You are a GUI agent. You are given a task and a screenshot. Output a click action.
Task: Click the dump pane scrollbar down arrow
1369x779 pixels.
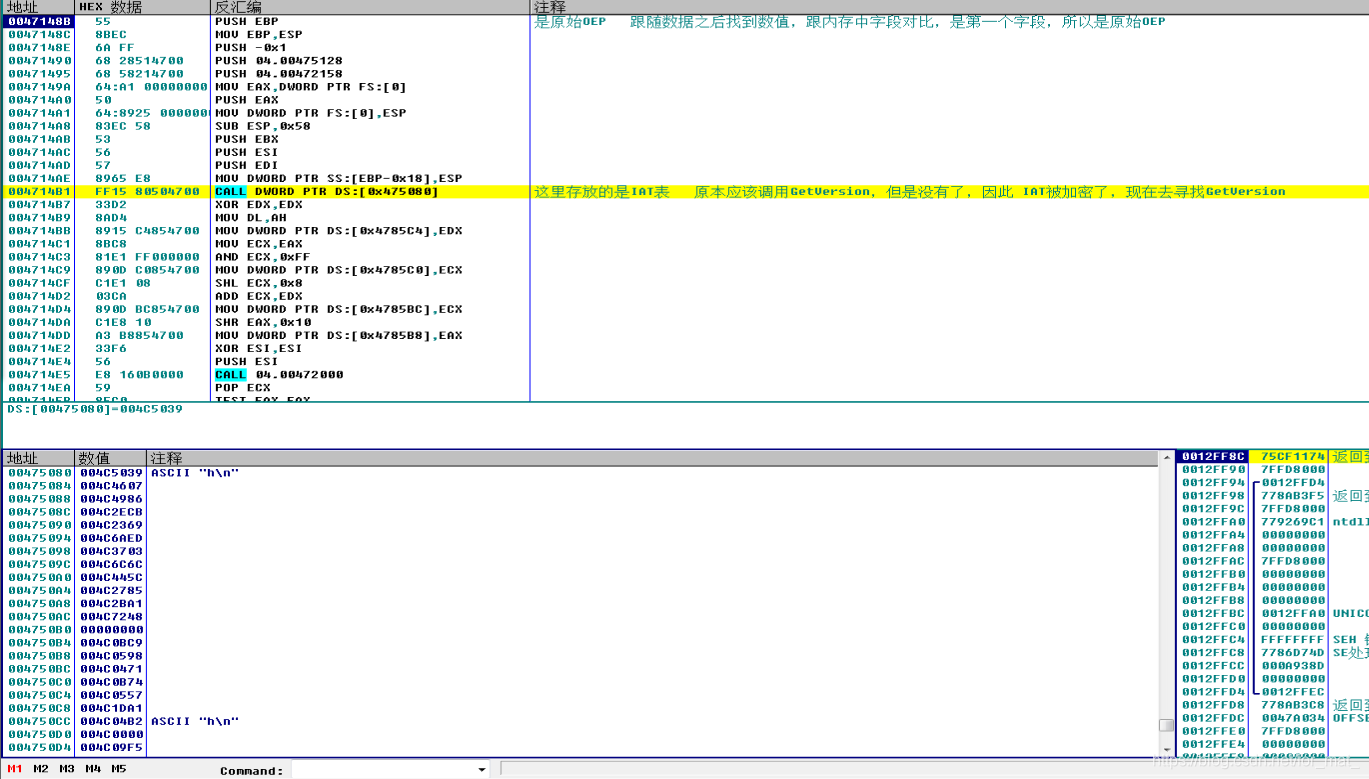pyautogui.click(x=1166, y=750)
